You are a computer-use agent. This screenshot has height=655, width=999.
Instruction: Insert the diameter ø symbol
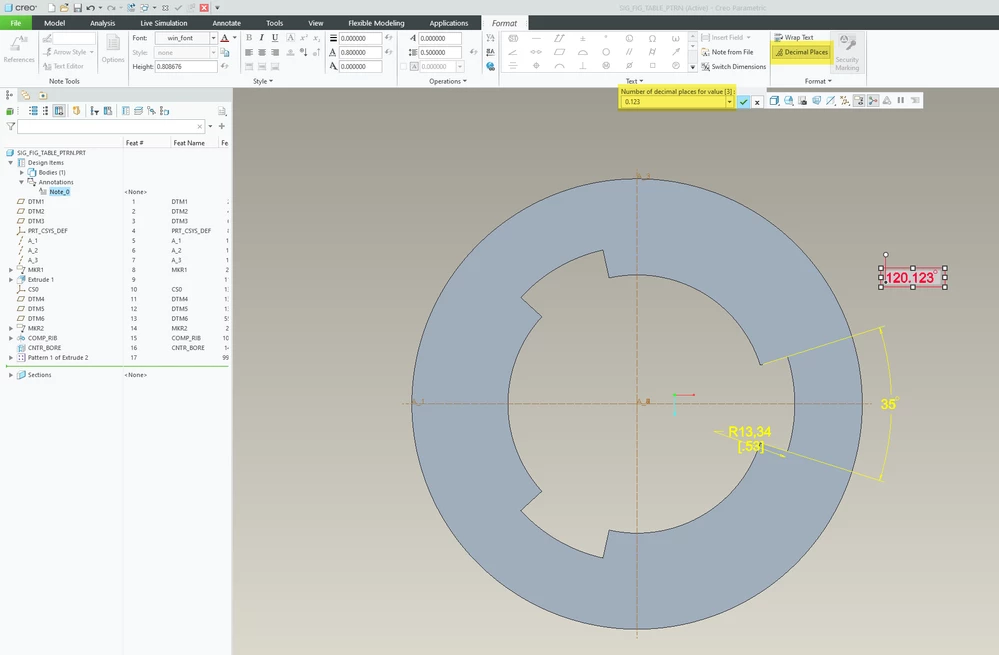click(x=629, y=66)
